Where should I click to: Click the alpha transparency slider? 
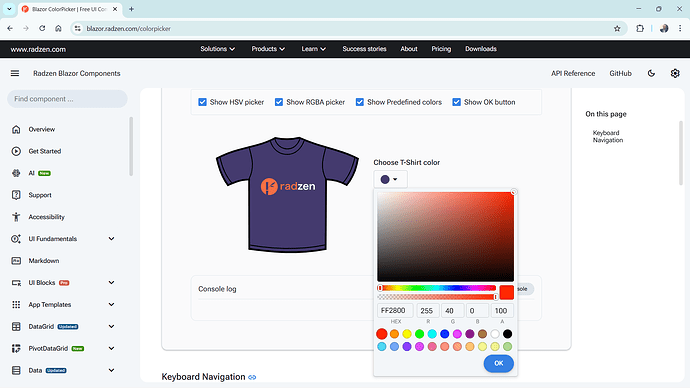(x=437, y=297)
